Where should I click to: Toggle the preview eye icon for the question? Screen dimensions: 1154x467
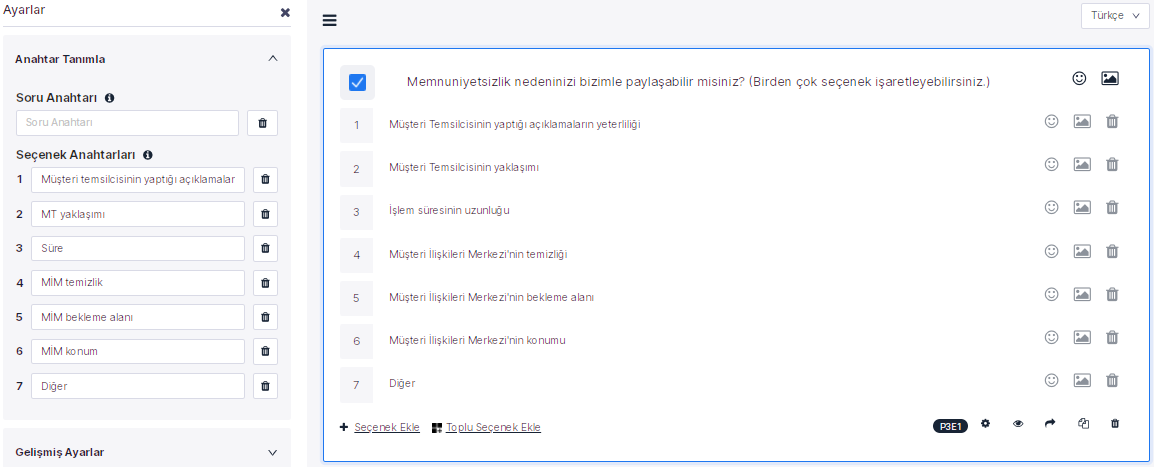click(x=1018, y=424)
